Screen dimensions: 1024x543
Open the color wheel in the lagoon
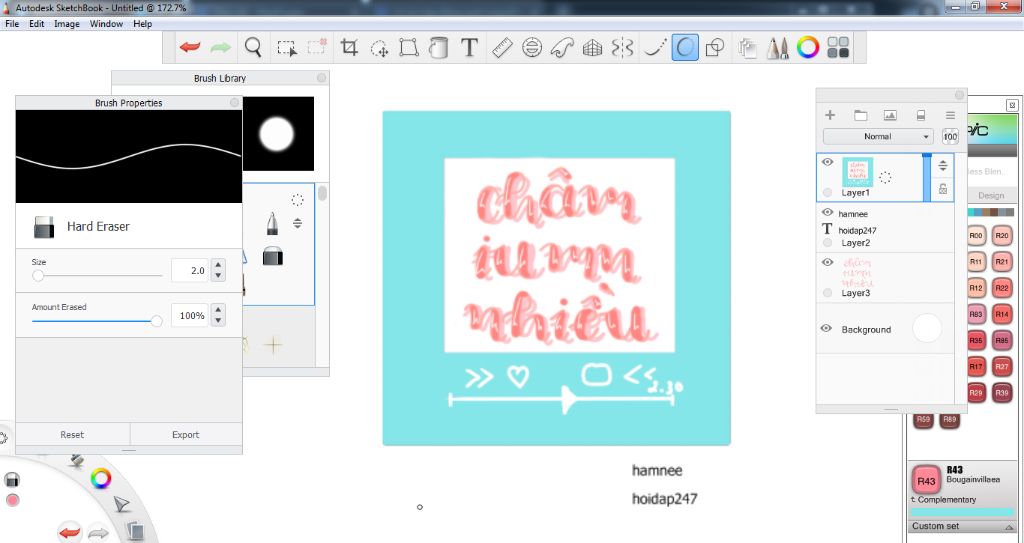(x=101, y=479)
